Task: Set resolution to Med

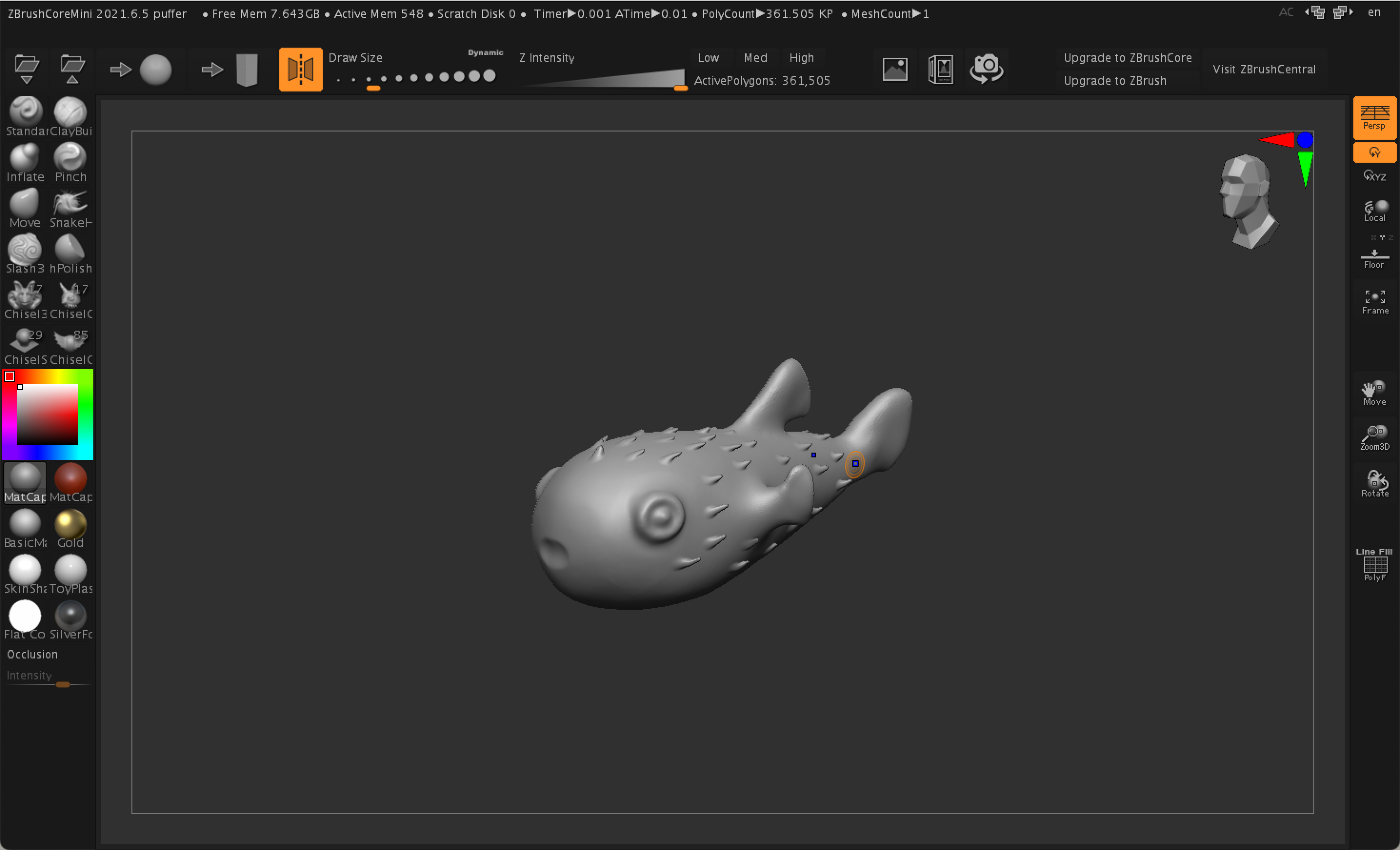Action: [x=755, y=58]
